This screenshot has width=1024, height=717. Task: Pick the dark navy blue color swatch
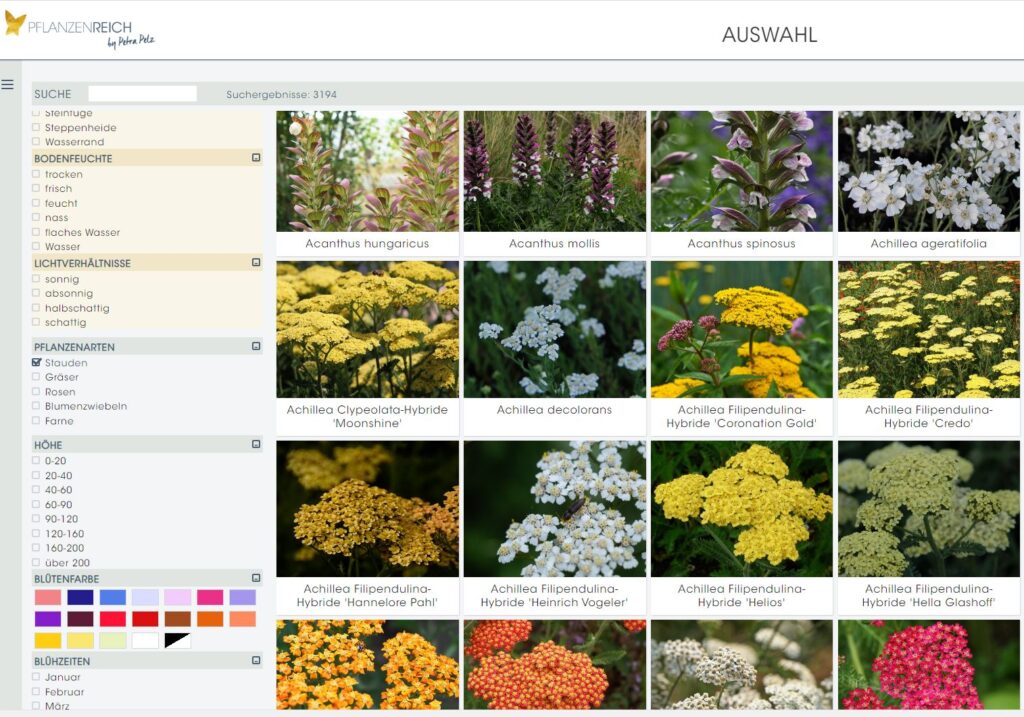pos(80,597)
